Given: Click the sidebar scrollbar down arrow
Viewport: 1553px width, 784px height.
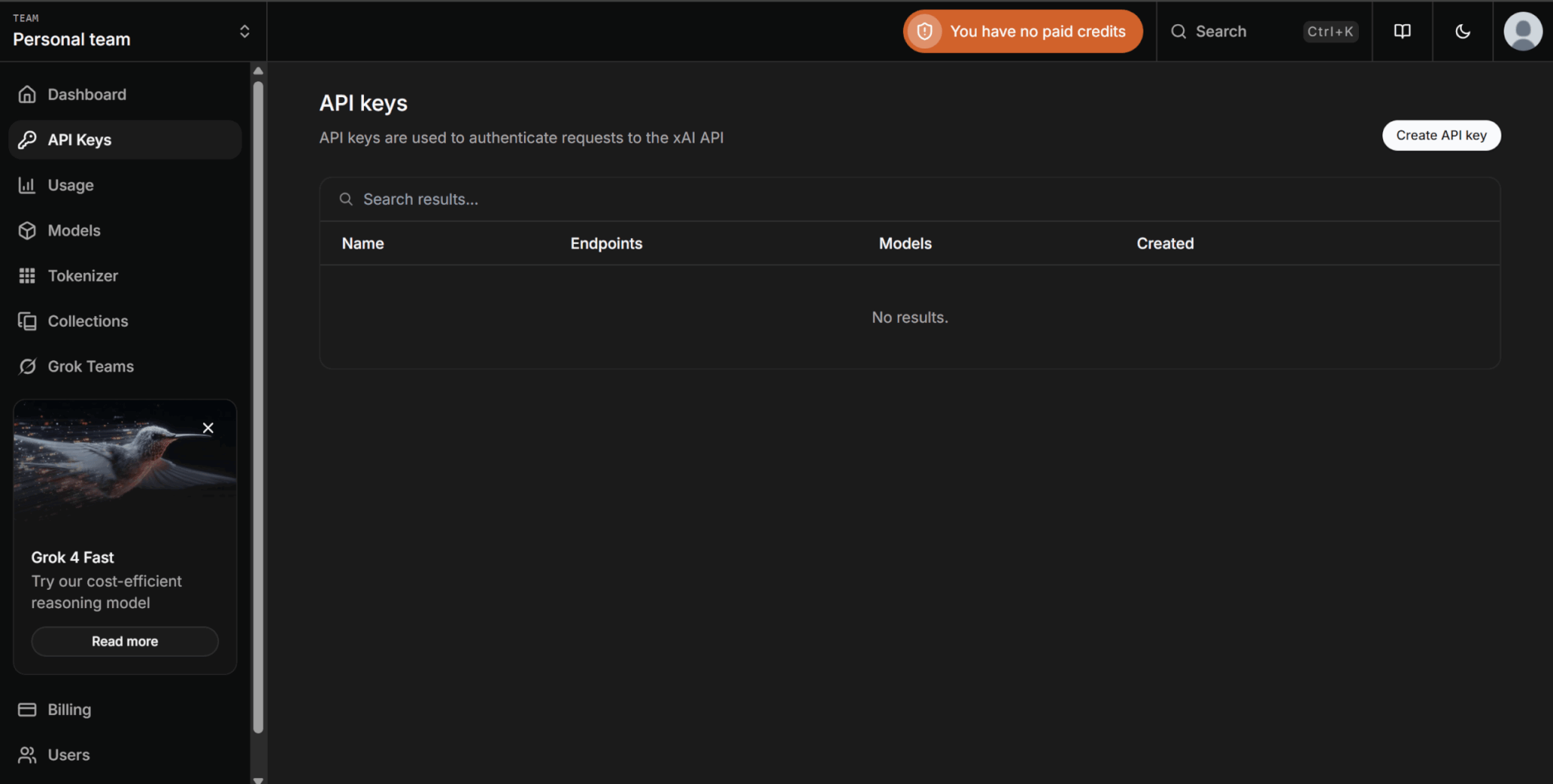Looking at the screenshot, I should pyautogui.click(x=258, y=779).
